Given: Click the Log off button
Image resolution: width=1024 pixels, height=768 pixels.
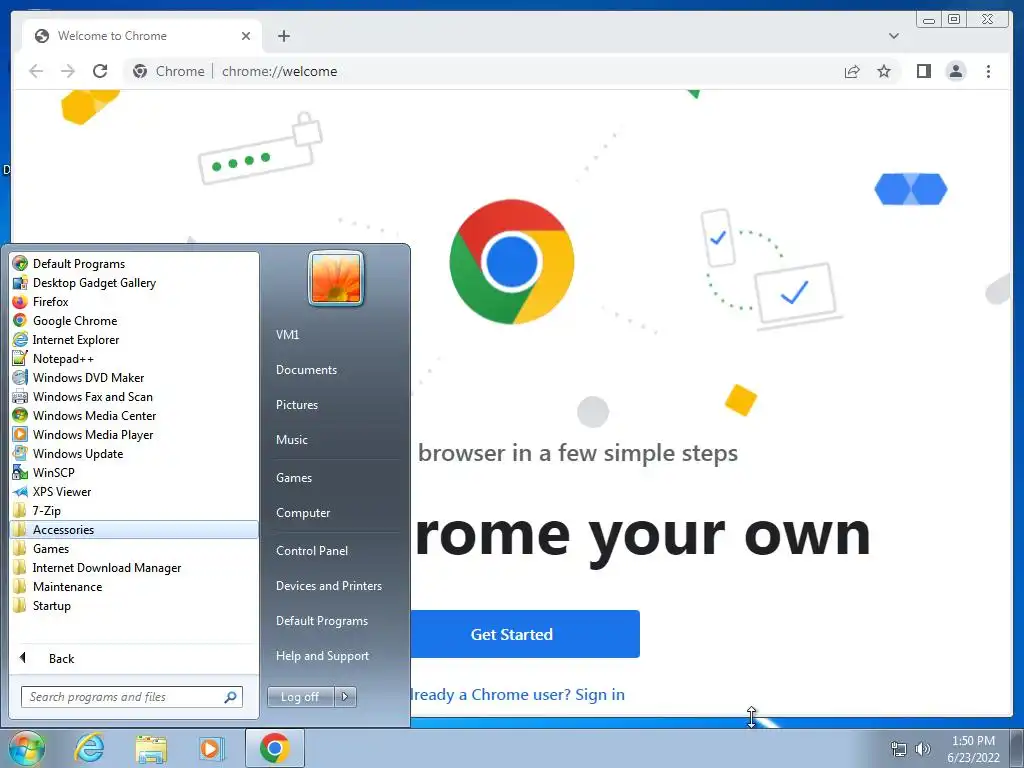Looking at the screenshot, I should (x=300, y=697).
